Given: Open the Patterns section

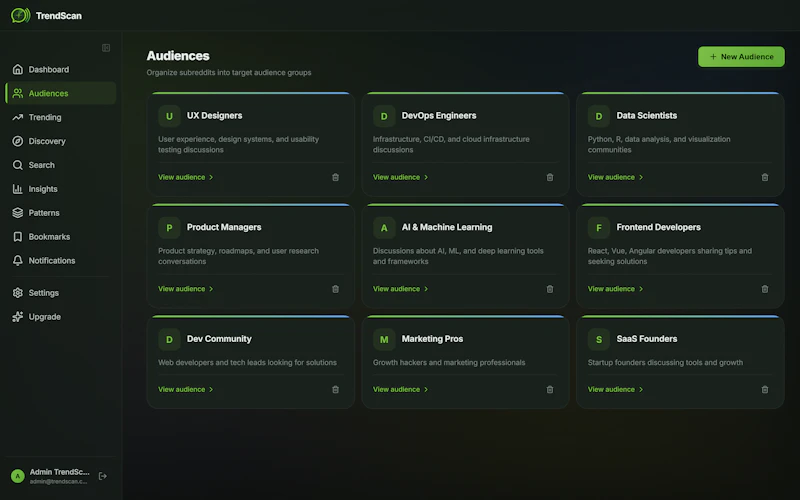Looking at the screenshot, I should (61, 213).
